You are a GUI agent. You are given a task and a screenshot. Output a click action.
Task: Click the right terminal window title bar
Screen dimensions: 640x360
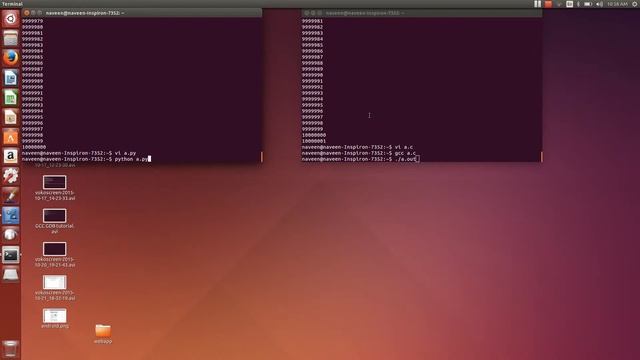click(x=422, y=13)
